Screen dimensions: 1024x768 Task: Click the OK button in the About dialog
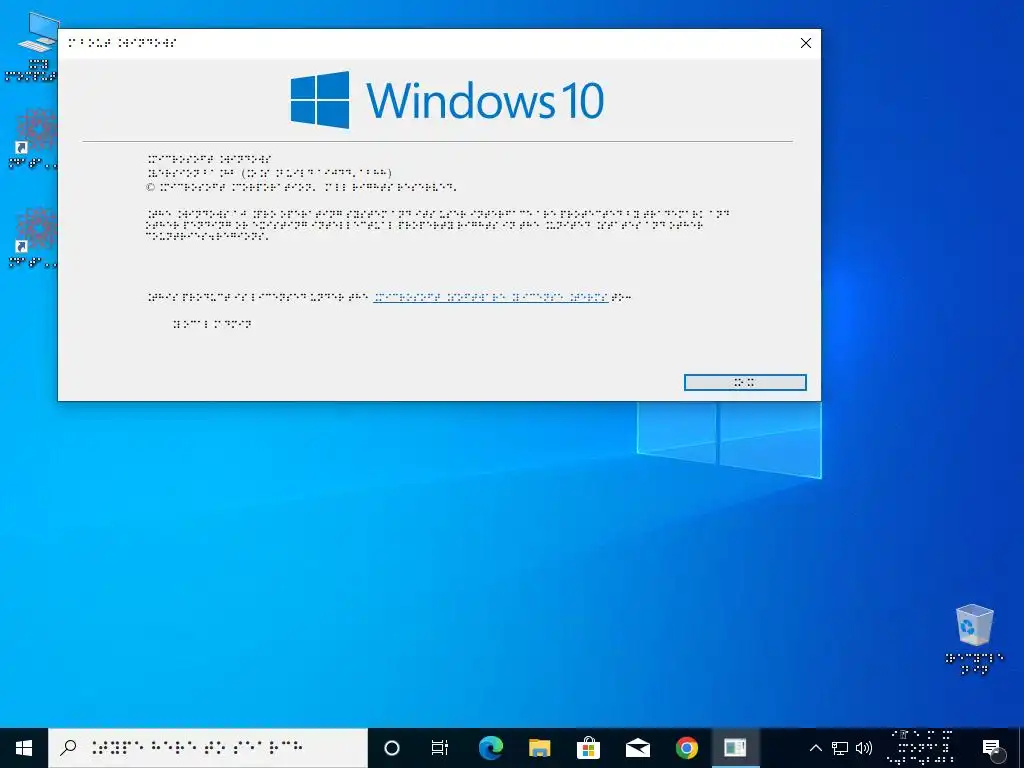(745, 382)
